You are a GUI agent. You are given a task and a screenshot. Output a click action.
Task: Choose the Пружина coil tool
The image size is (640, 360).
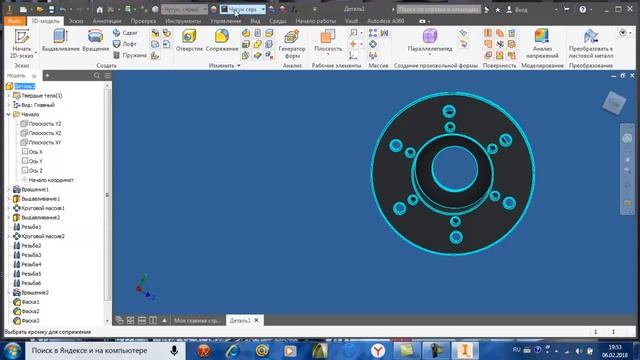tap(129, 55)
